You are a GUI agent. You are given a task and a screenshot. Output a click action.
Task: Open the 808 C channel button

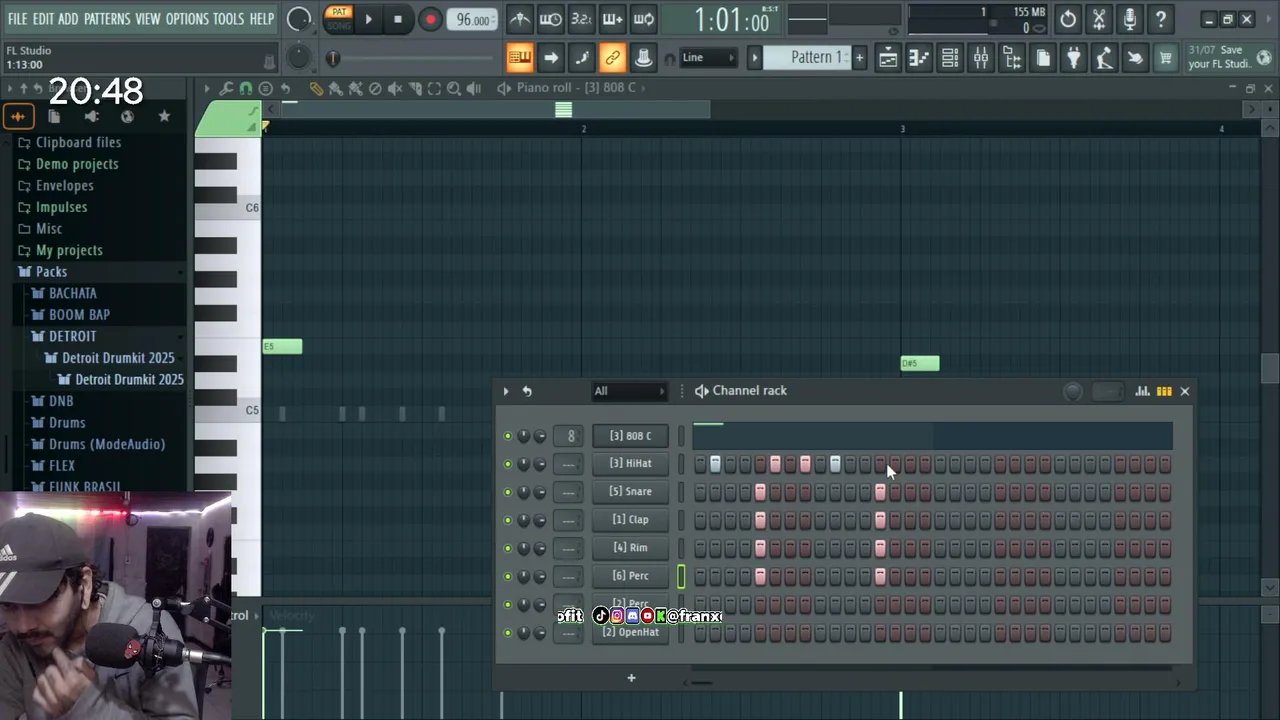630,436
